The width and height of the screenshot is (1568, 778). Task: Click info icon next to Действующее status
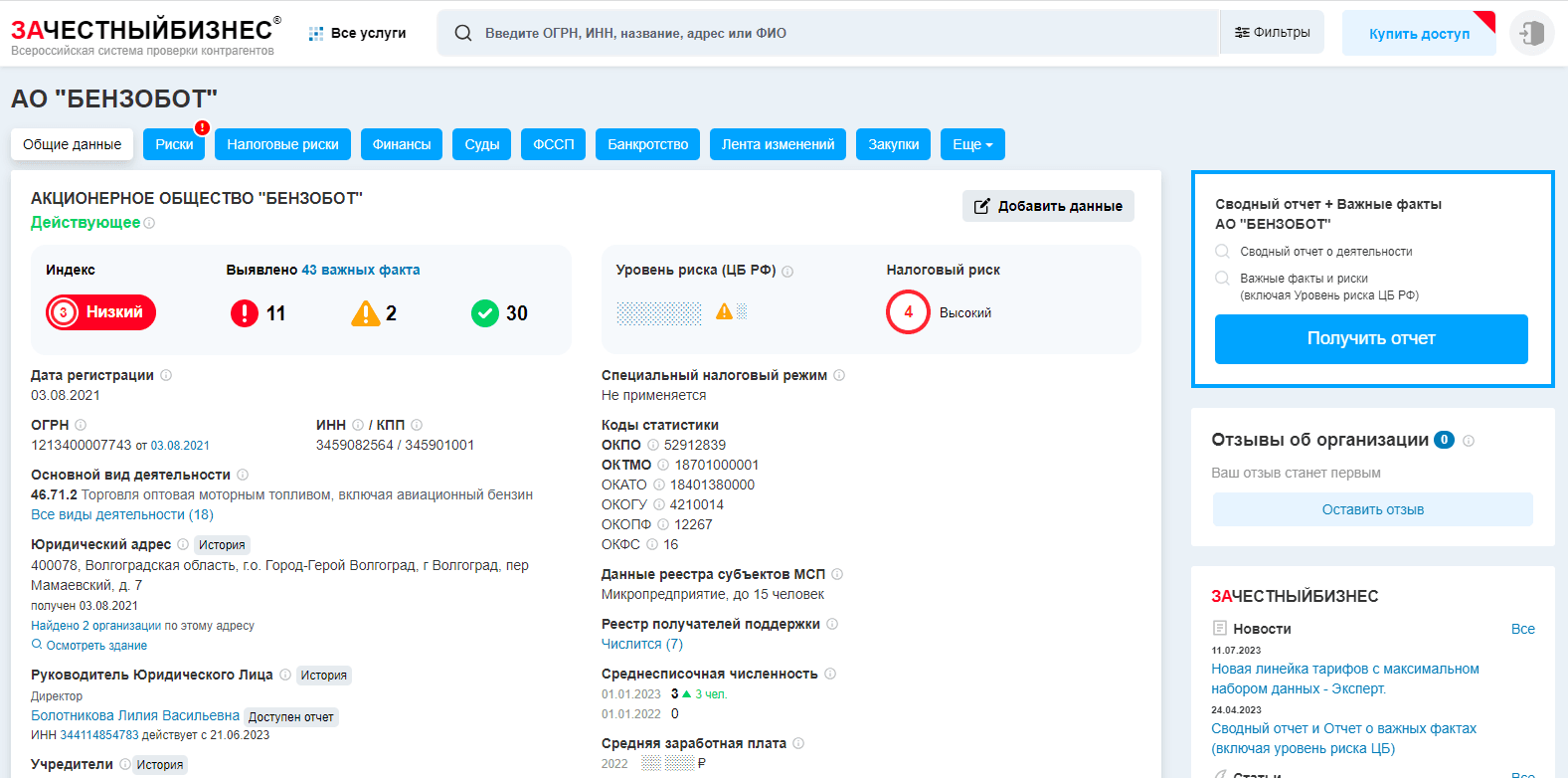click(x=149, y=223)
